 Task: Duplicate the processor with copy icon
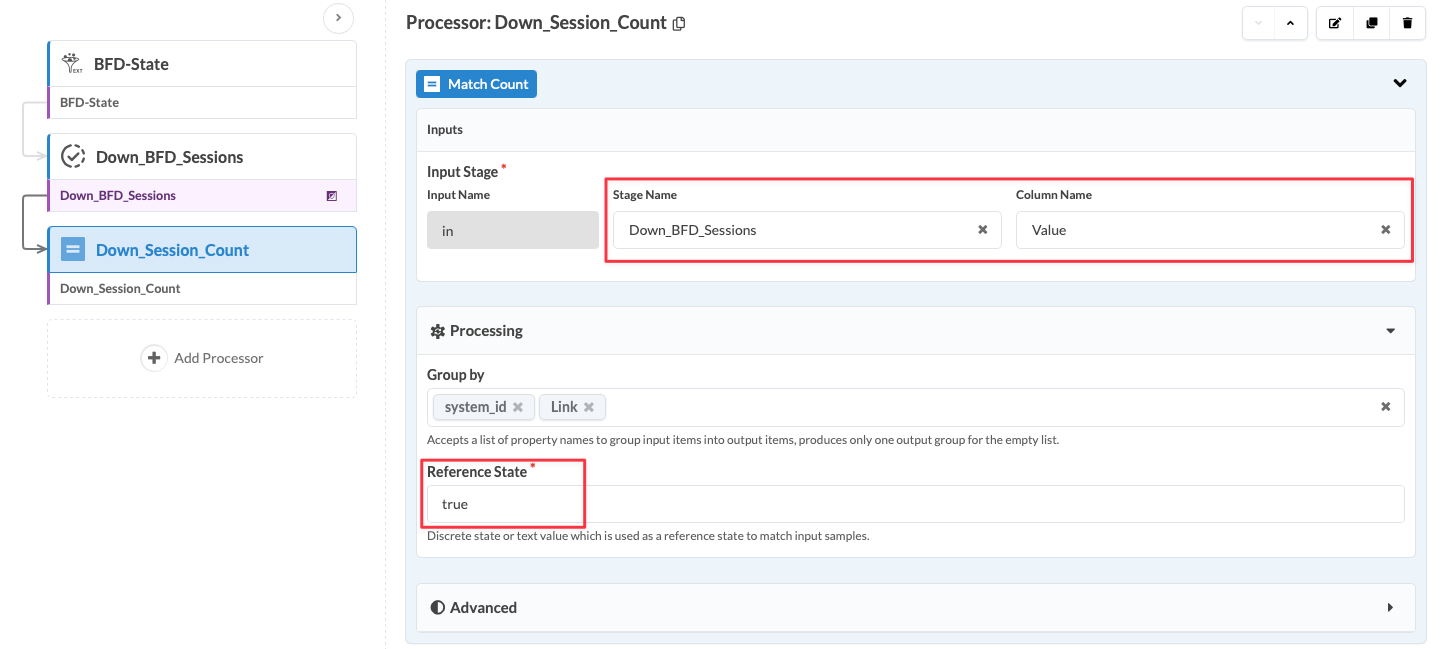pos(1371,23)
